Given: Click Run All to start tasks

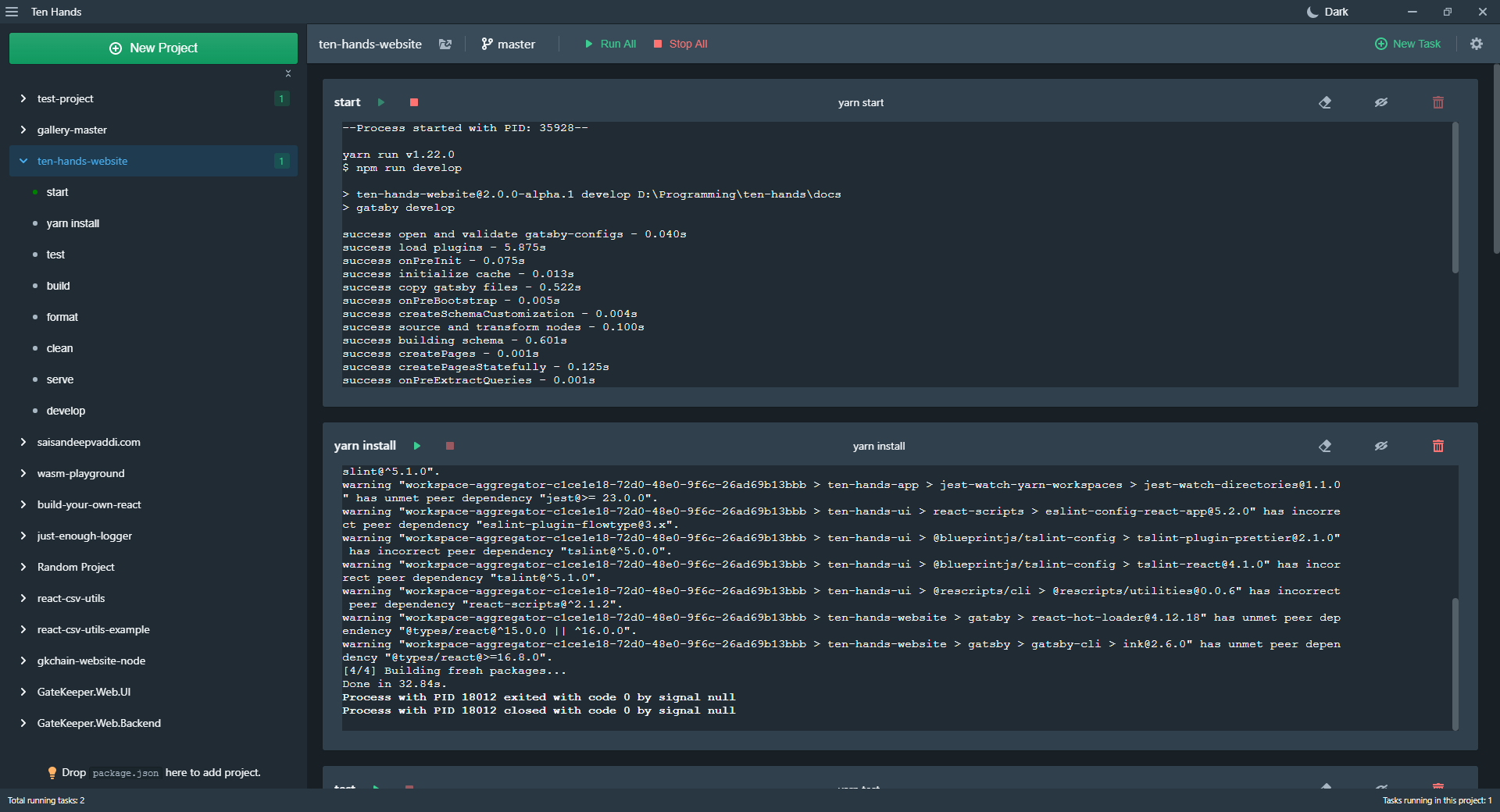Looking at the screenshot, I should pos(610,44).
